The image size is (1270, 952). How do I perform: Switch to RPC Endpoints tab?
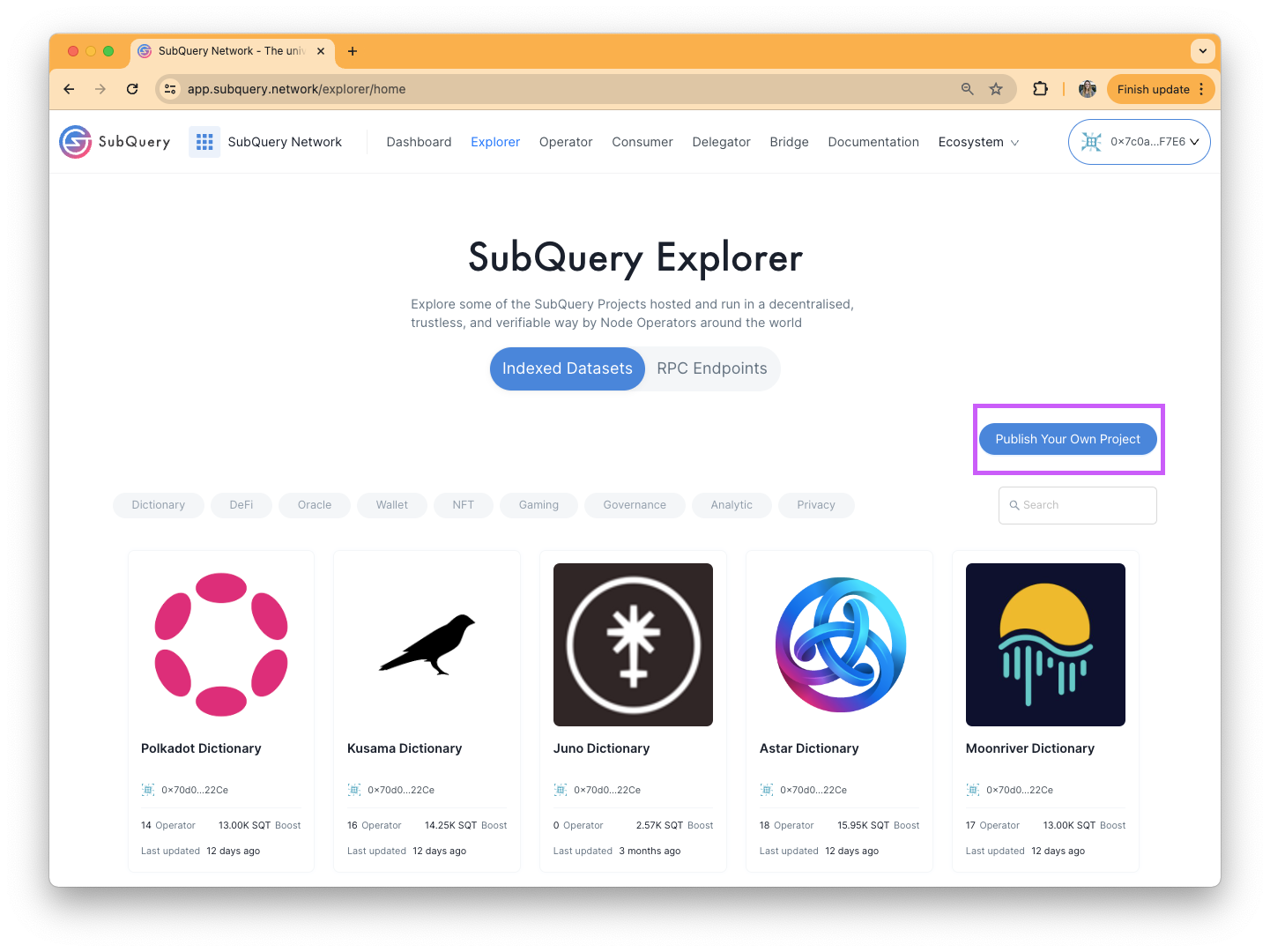[x=712, y=368]
